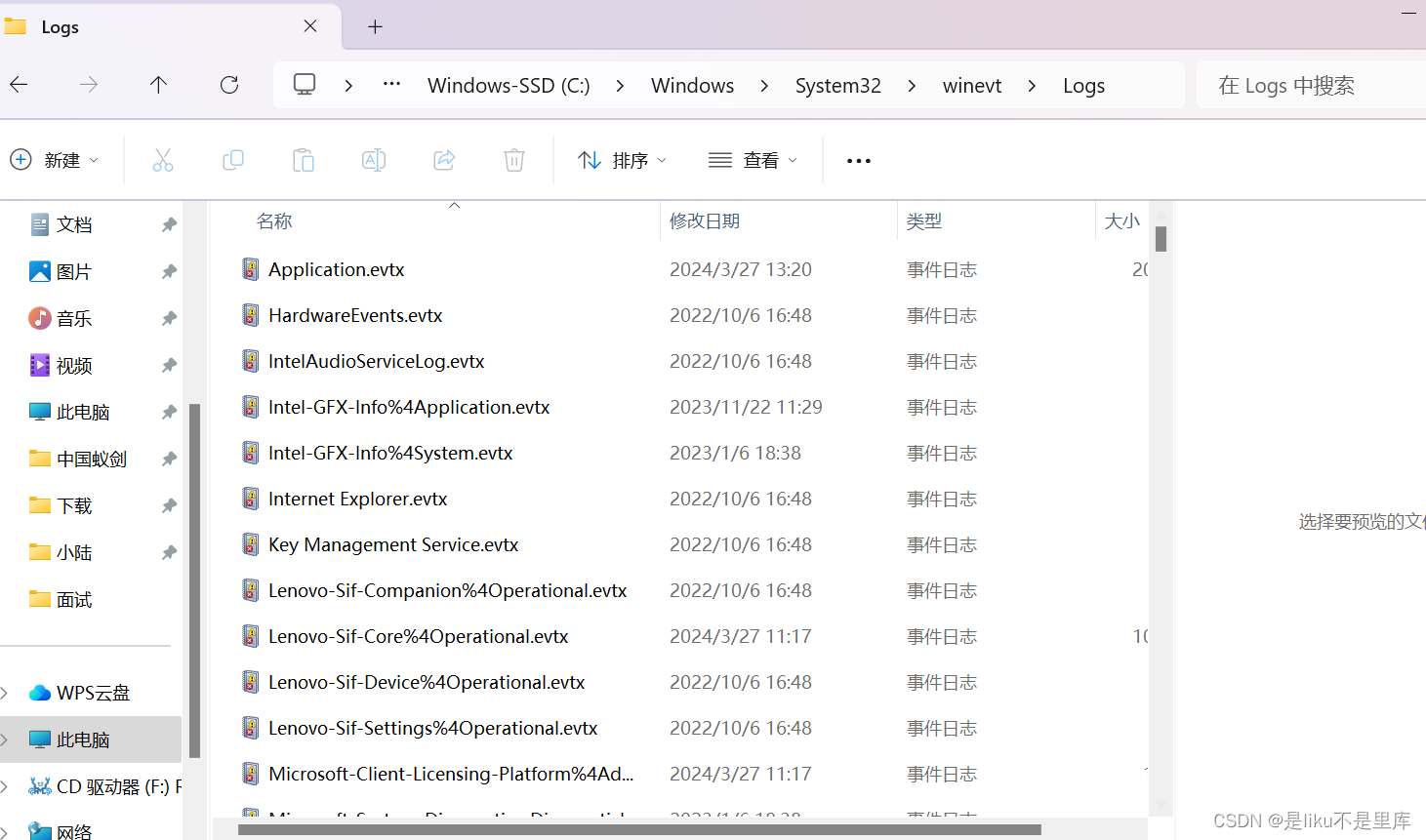Click the Cut scissors icon
Viewport: 1426px width, 840px height.
click(163, 160)
